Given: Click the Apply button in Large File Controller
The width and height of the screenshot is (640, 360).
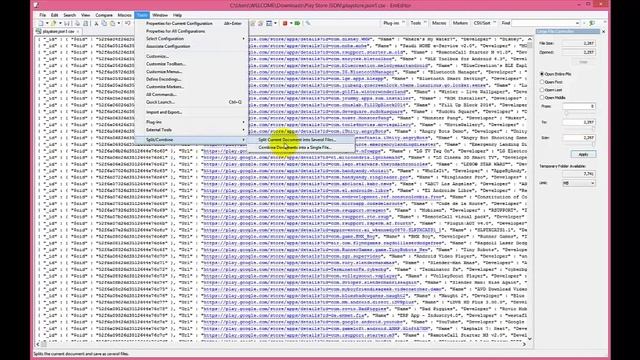Looking at the screenshot, I should point(583,154).
